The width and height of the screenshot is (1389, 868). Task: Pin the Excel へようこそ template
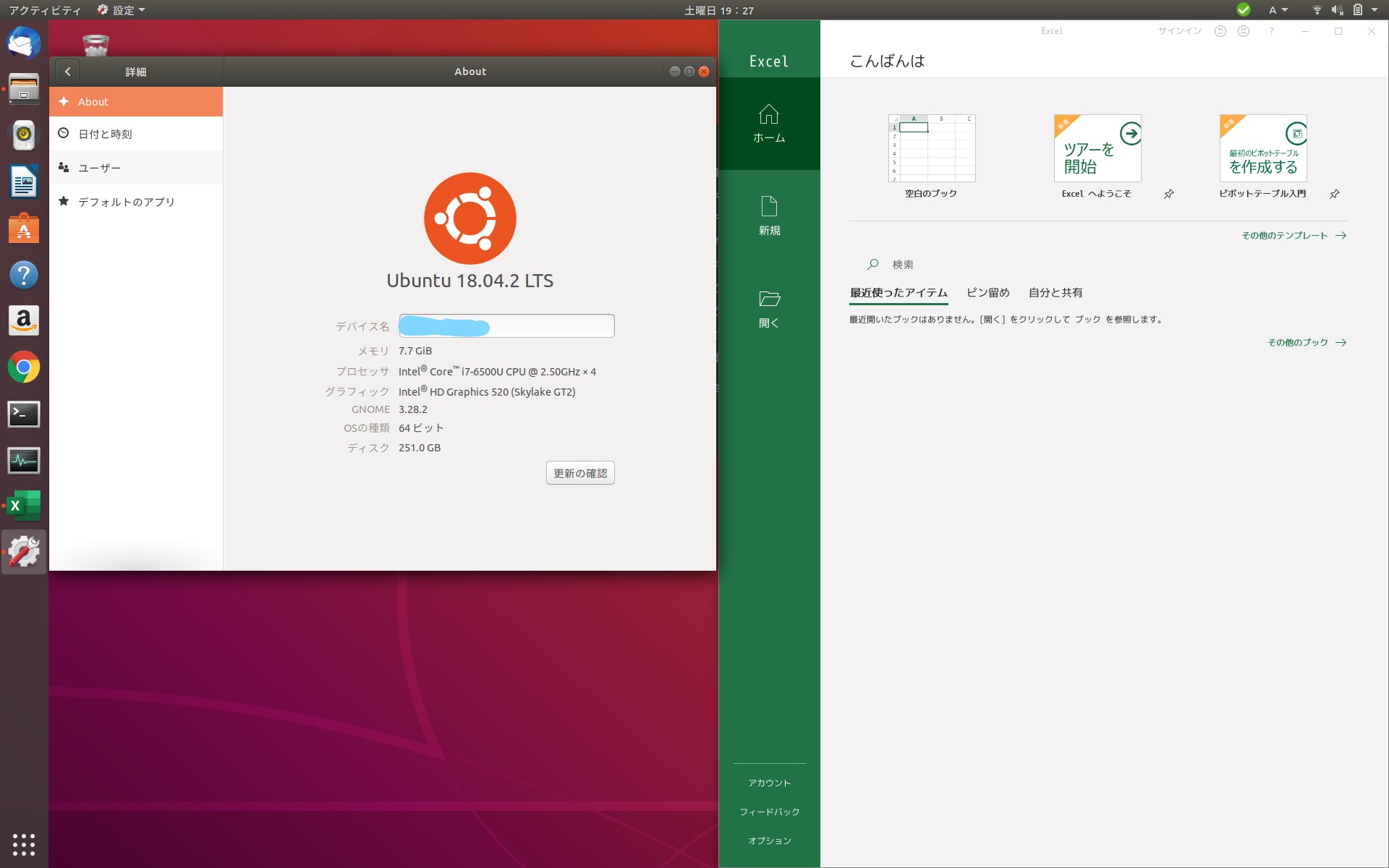(x=1168, y=194)
